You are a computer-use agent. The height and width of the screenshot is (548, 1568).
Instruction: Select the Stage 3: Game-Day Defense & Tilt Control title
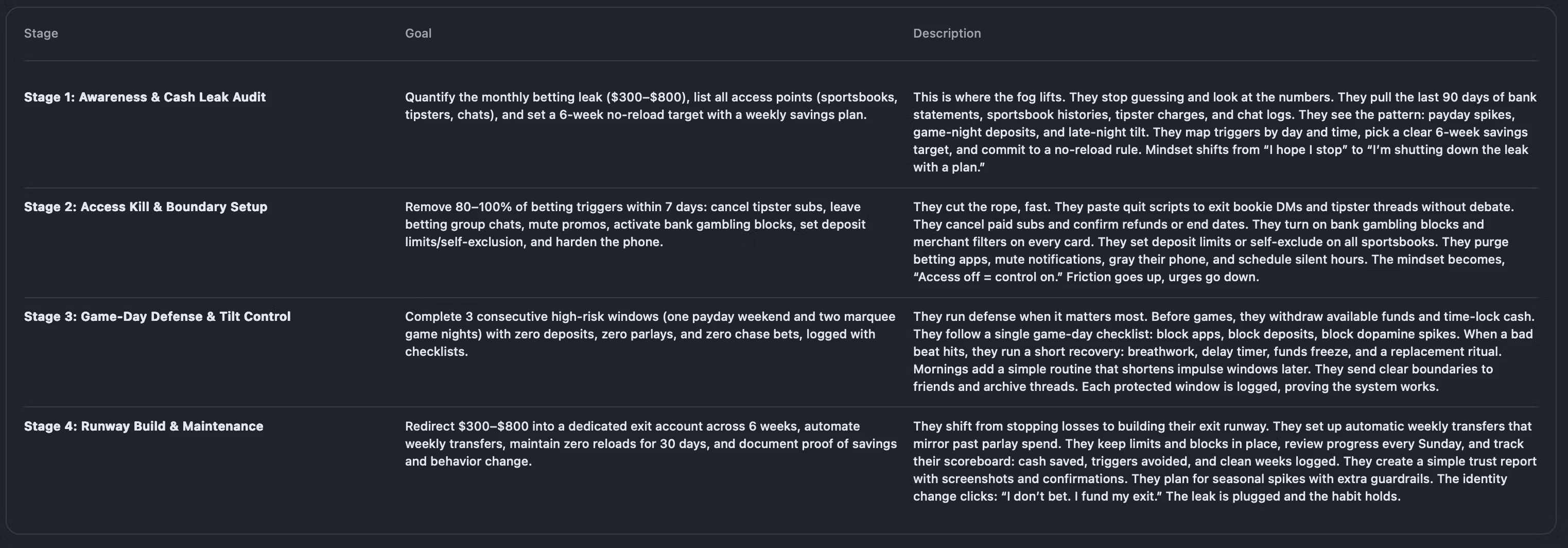coord(157,317)
